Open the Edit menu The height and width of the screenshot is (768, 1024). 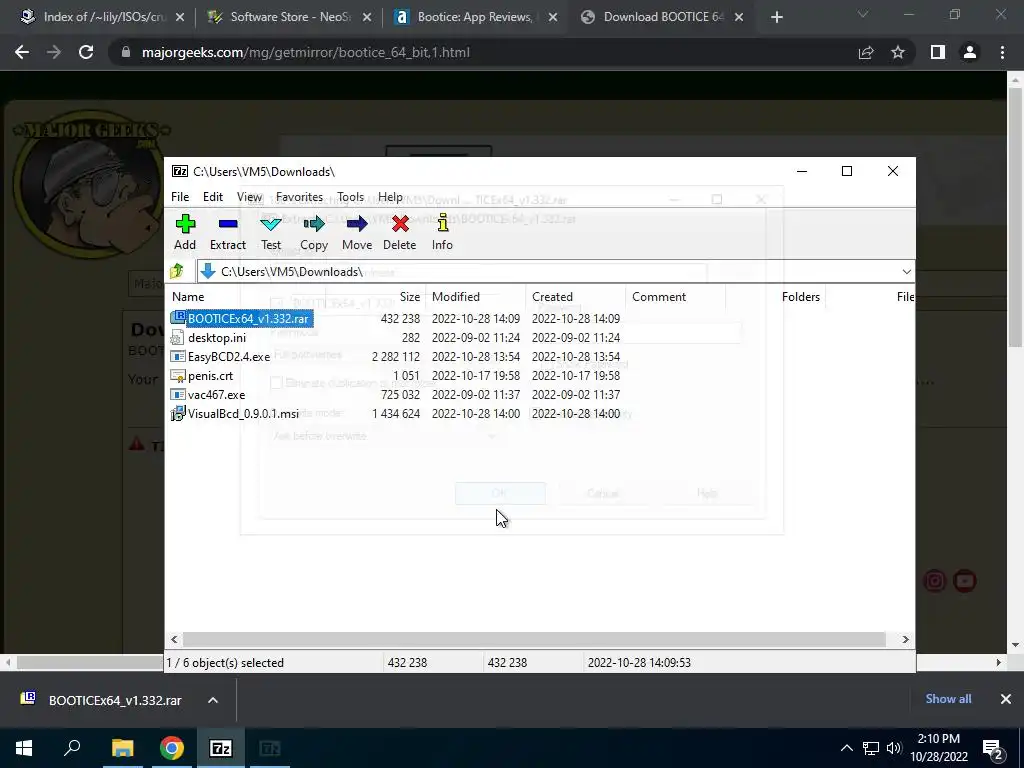click(213, 197)
